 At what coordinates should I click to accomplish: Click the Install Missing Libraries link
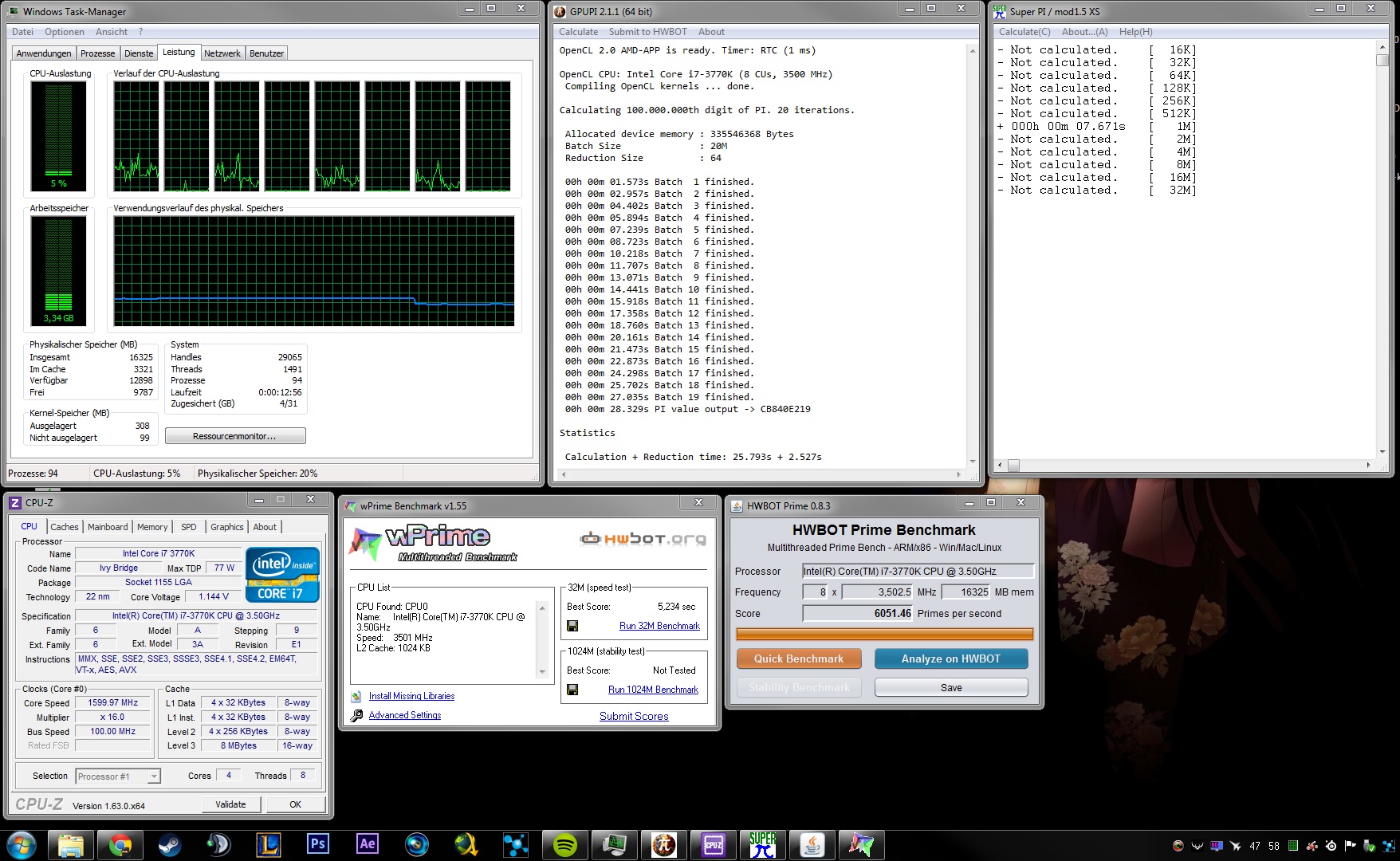[x=411, y=696]
